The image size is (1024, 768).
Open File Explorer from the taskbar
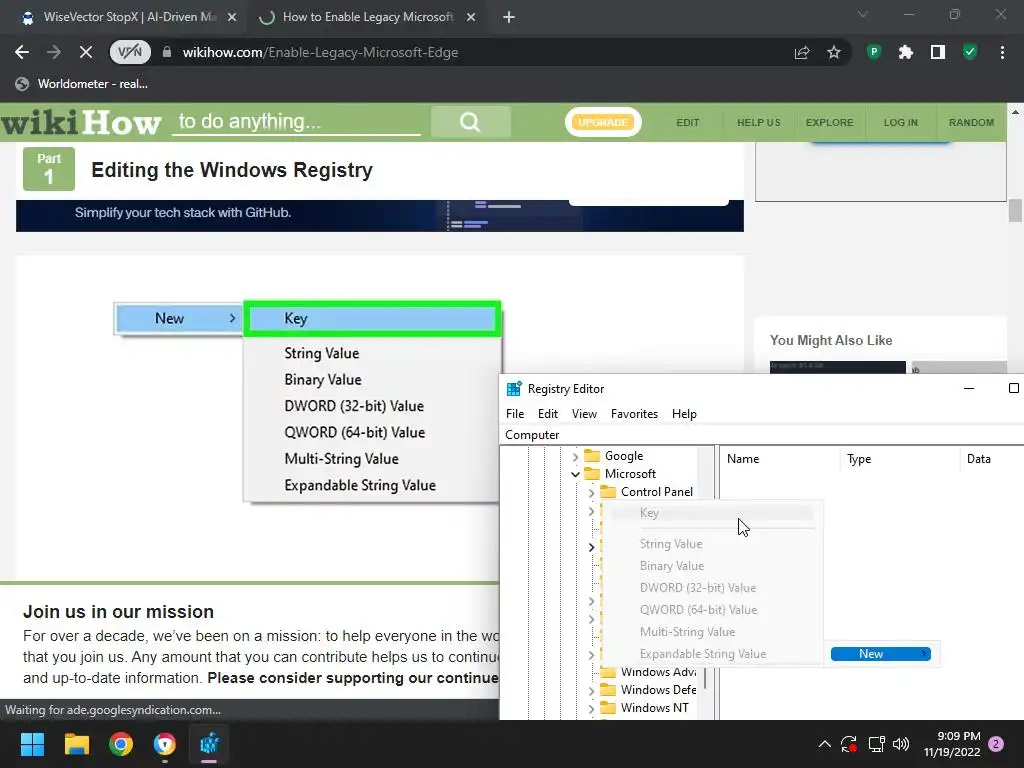tap(76, 744)
